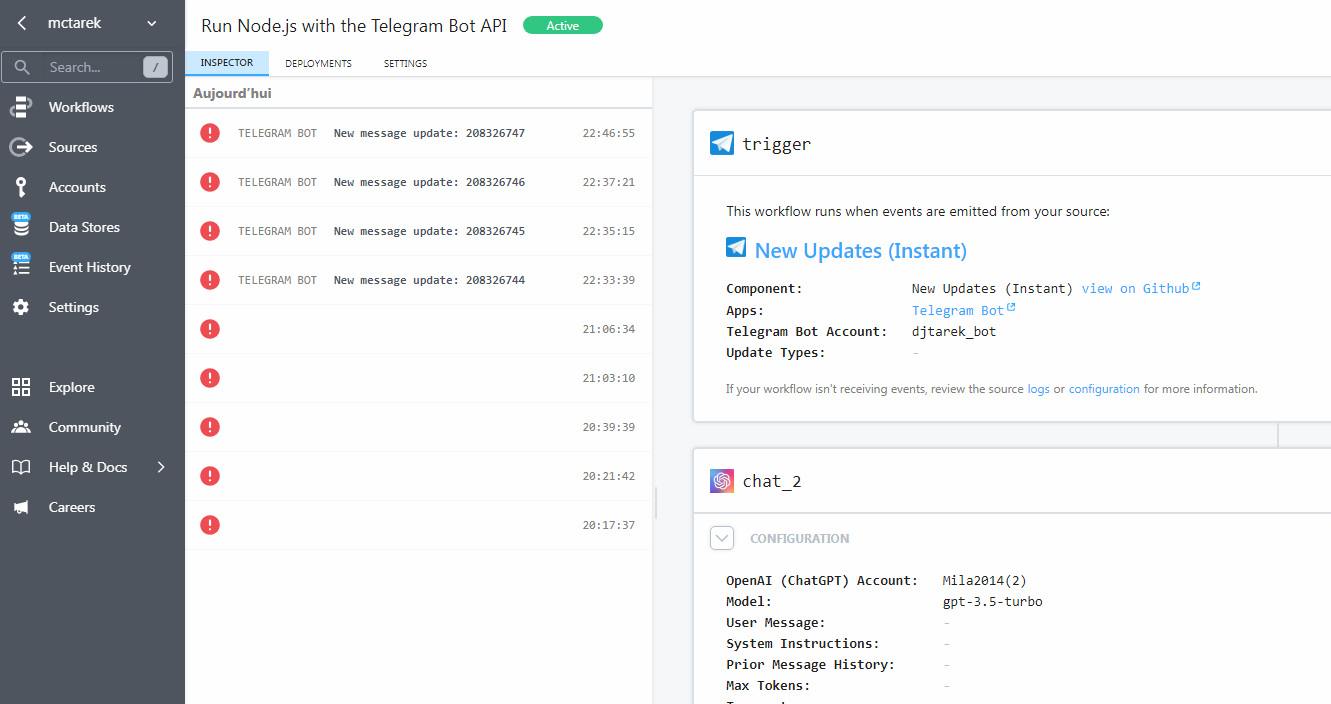The height and width of the screenshot is (704, 1331).
Task: Click error icon of the 22:33:39 event
Action: tap(210, 280)
